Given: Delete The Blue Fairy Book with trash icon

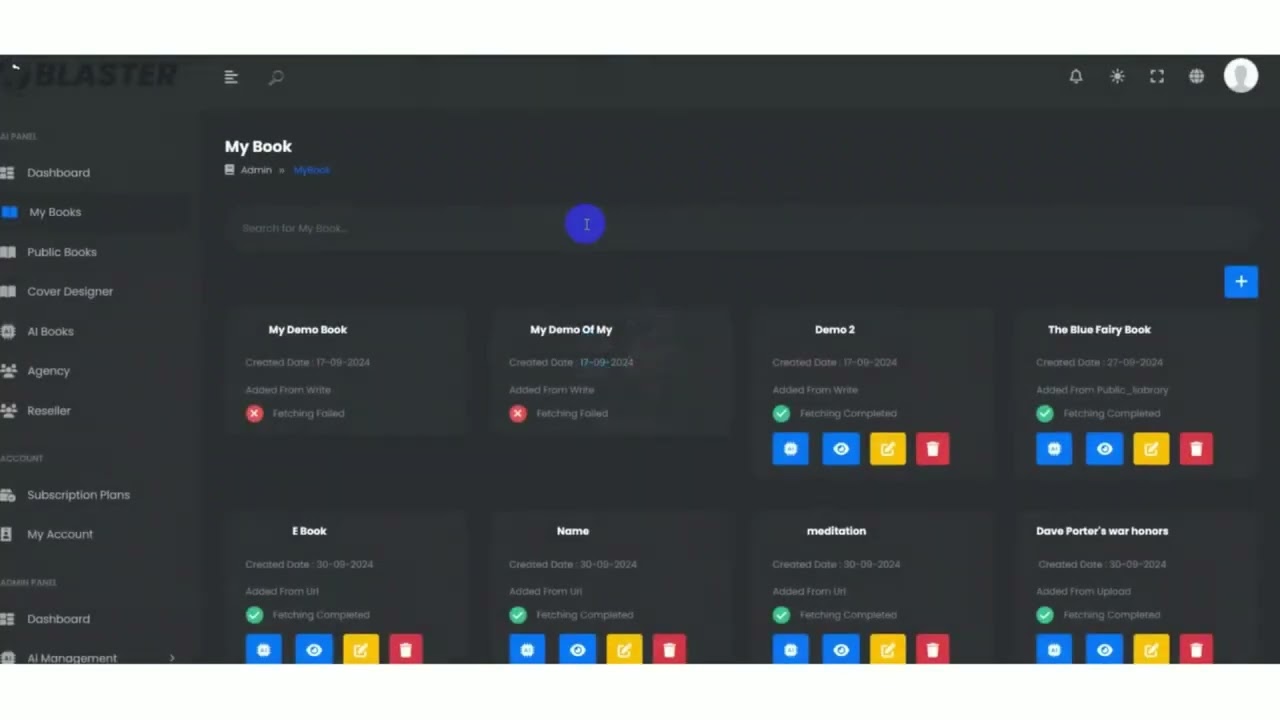Looking at the screenshot, I should point(1196,449).
